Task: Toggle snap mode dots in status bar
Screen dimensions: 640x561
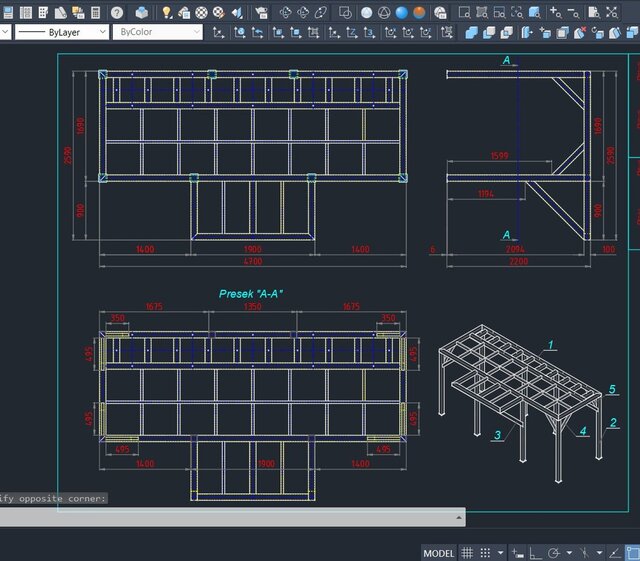Action: [485, 553]
